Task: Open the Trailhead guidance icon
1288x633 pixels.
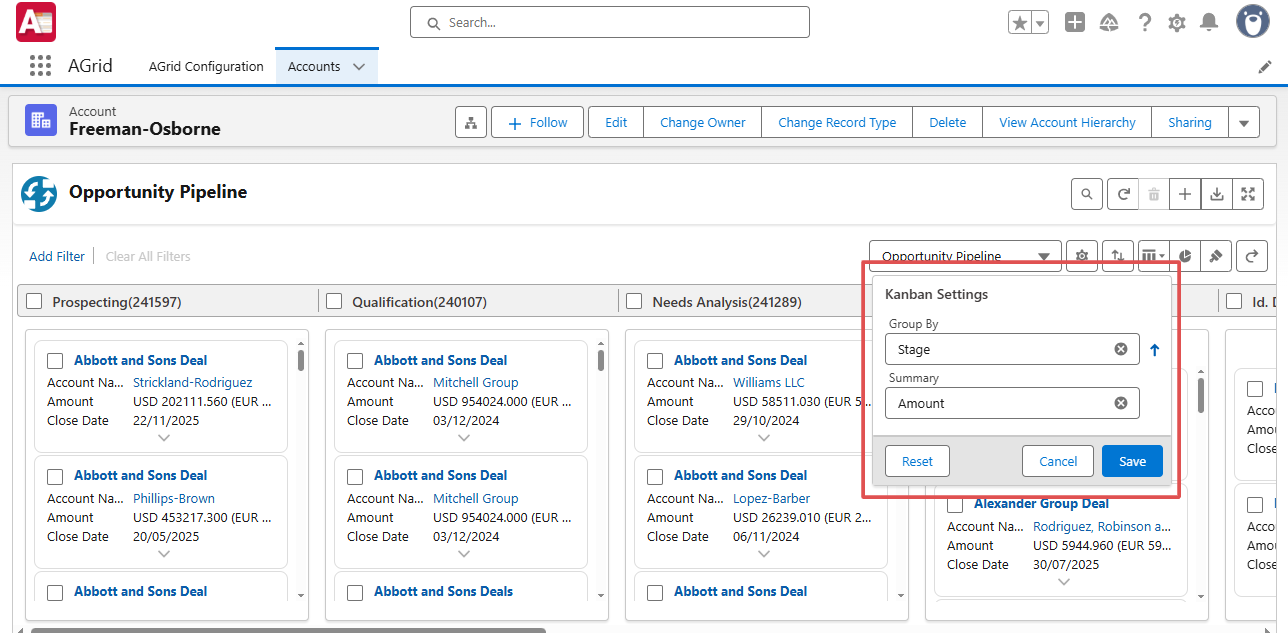Action: 1108,22
